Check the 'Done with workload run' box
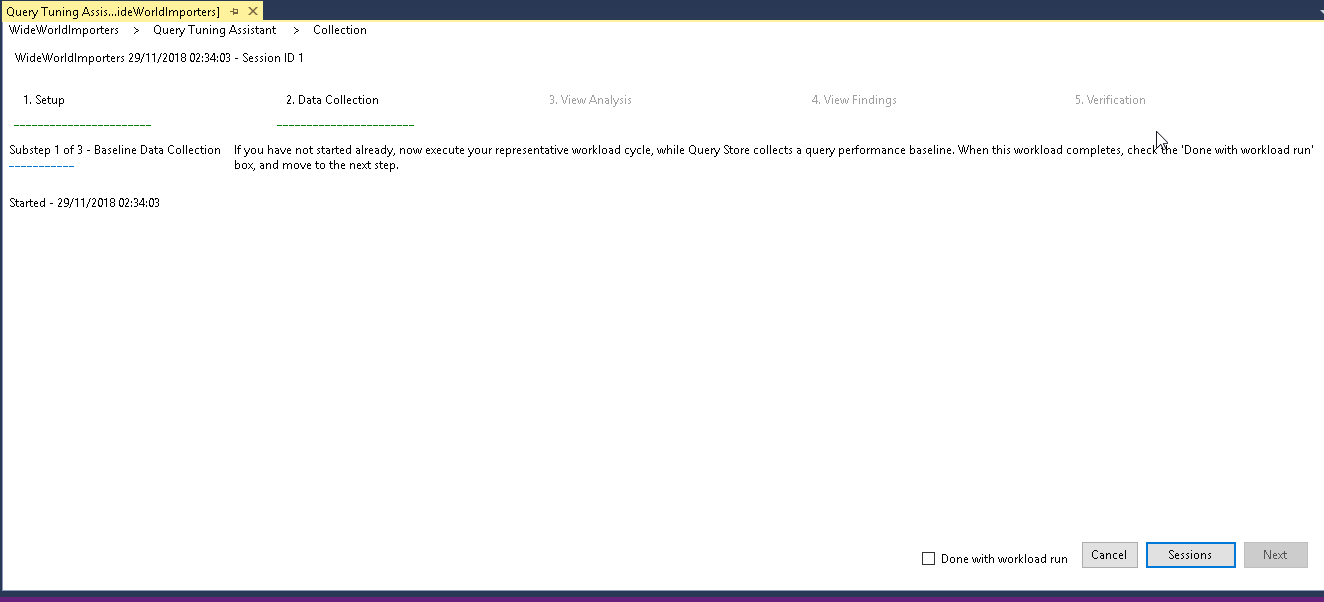This screenshot has height=602, width=1324. pyautogui.click(x=928, y=559)
